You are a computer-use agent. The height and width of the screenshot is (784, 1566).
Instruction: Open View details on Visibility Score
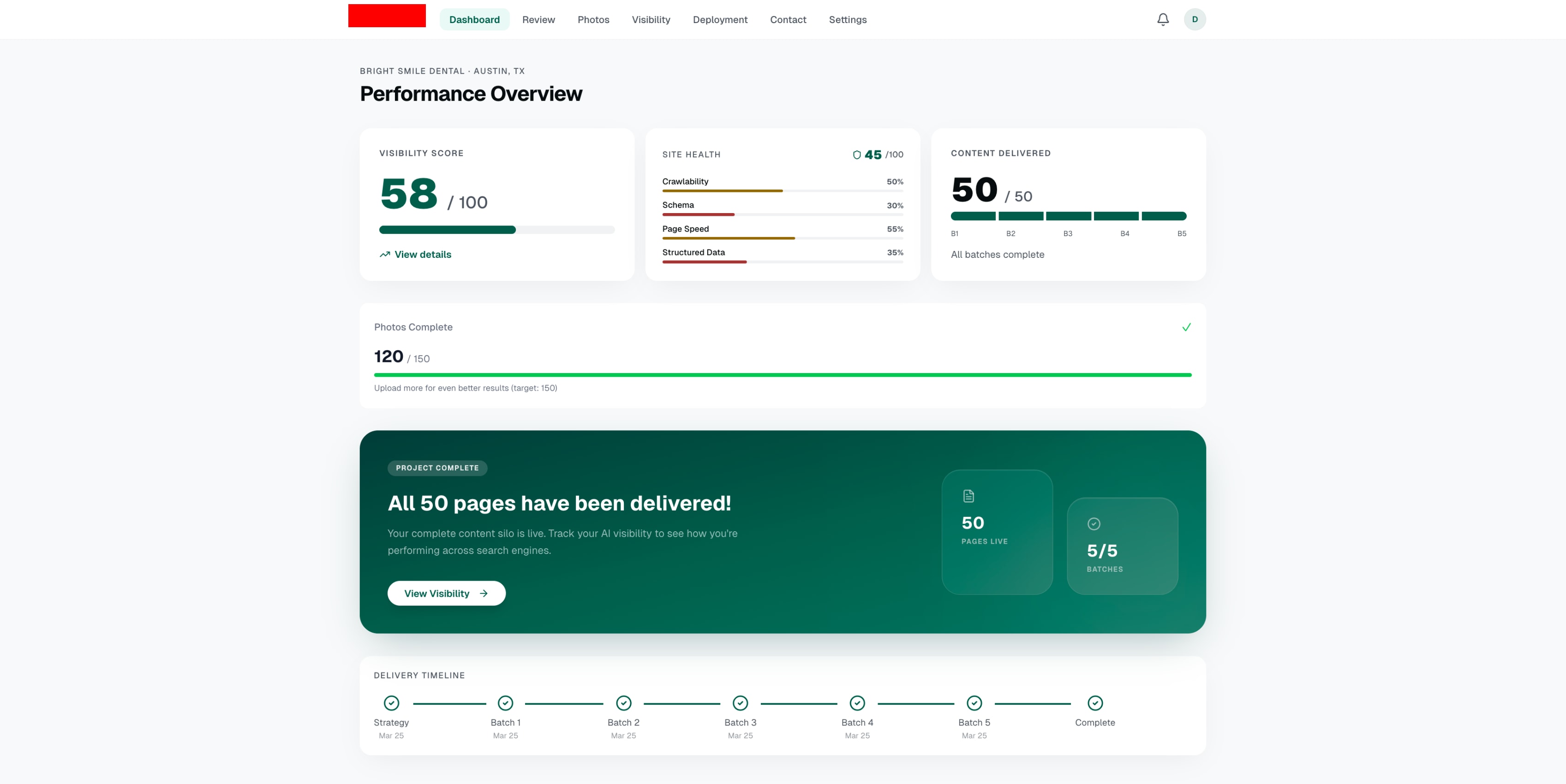pos(422,254)
